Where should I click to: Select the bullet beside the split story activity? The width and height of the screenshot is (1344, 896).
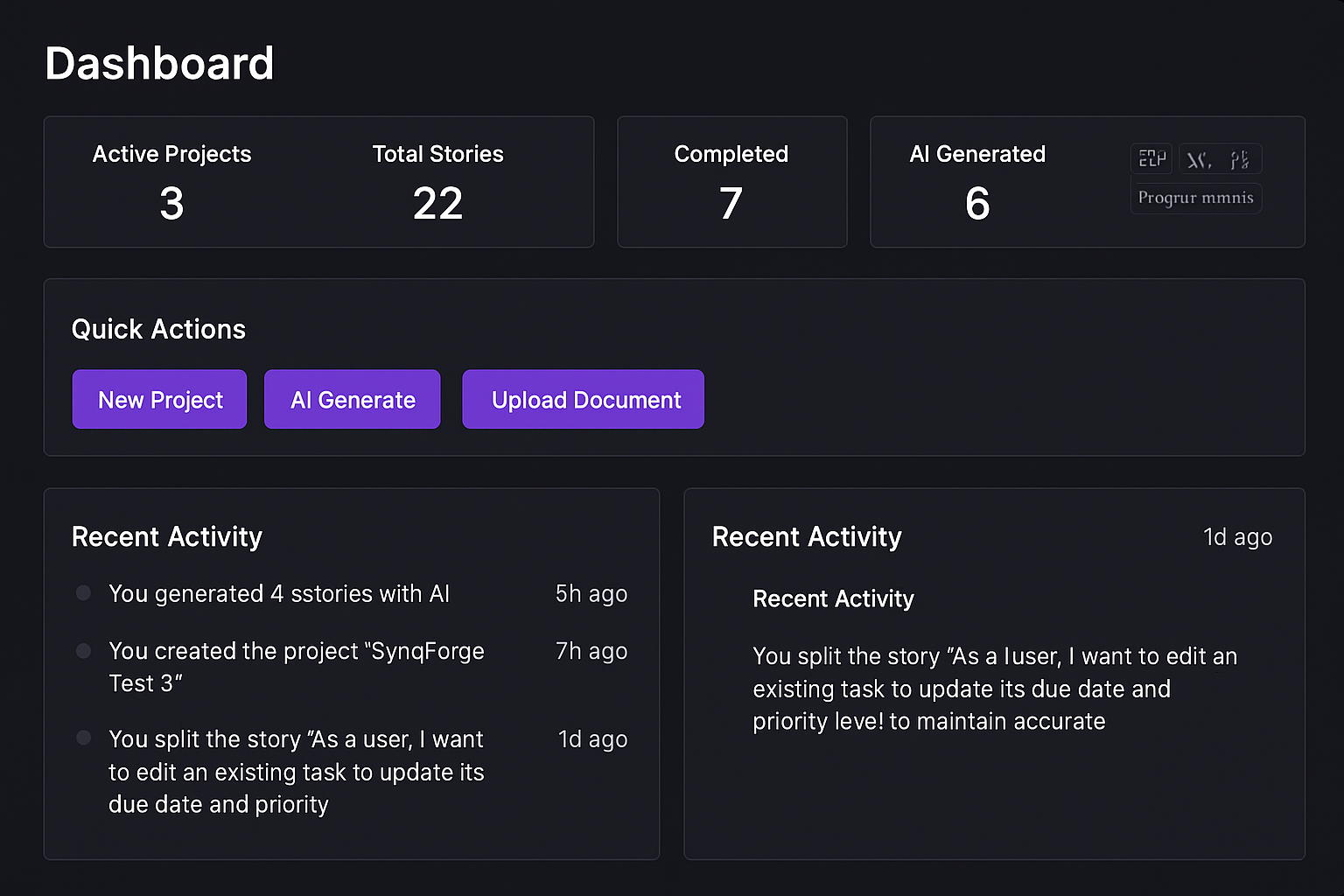83,738
